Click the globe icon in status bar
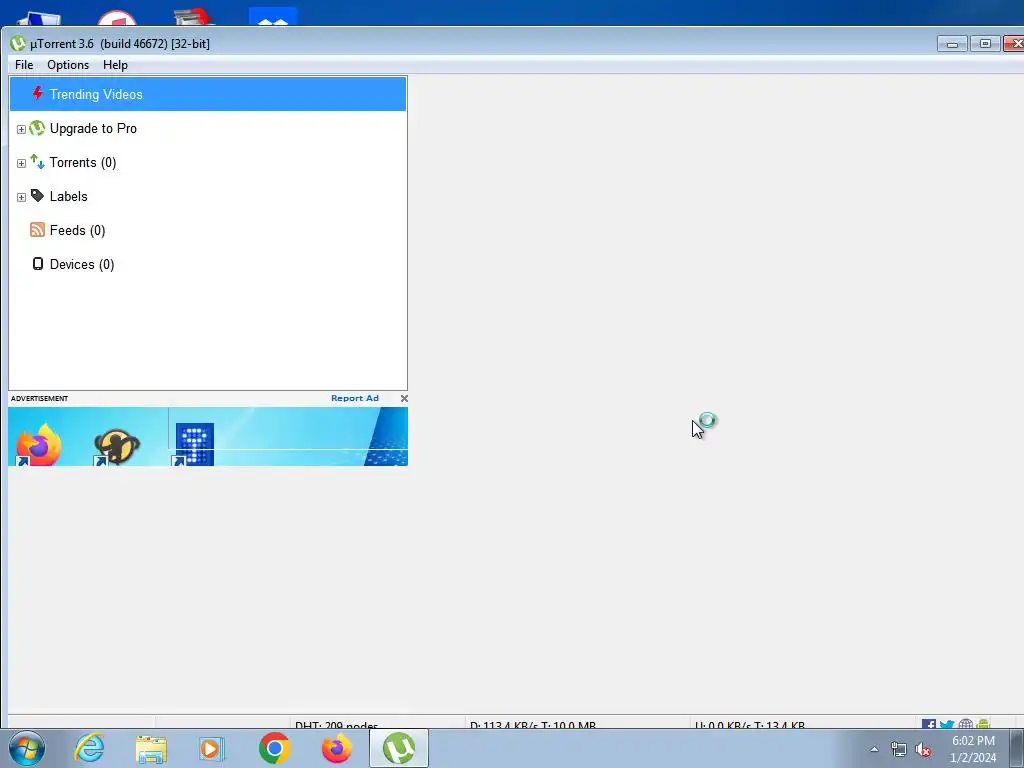This screenshot has height=768, width=1024. (x=965, y=724)
